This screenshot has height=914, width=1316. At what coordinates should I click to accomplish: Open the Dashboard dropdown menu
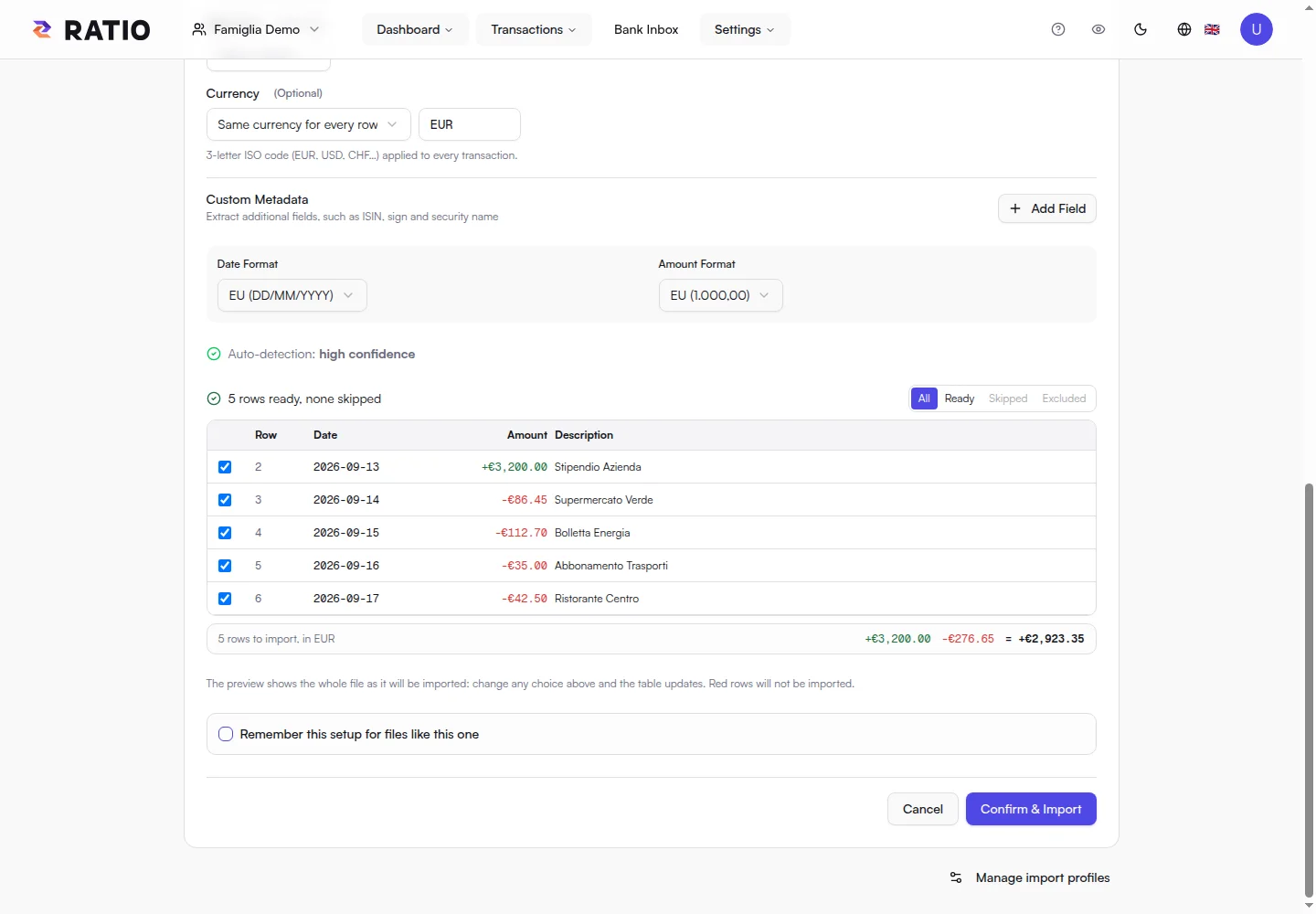pyautogui.click(x=415, y=29)
